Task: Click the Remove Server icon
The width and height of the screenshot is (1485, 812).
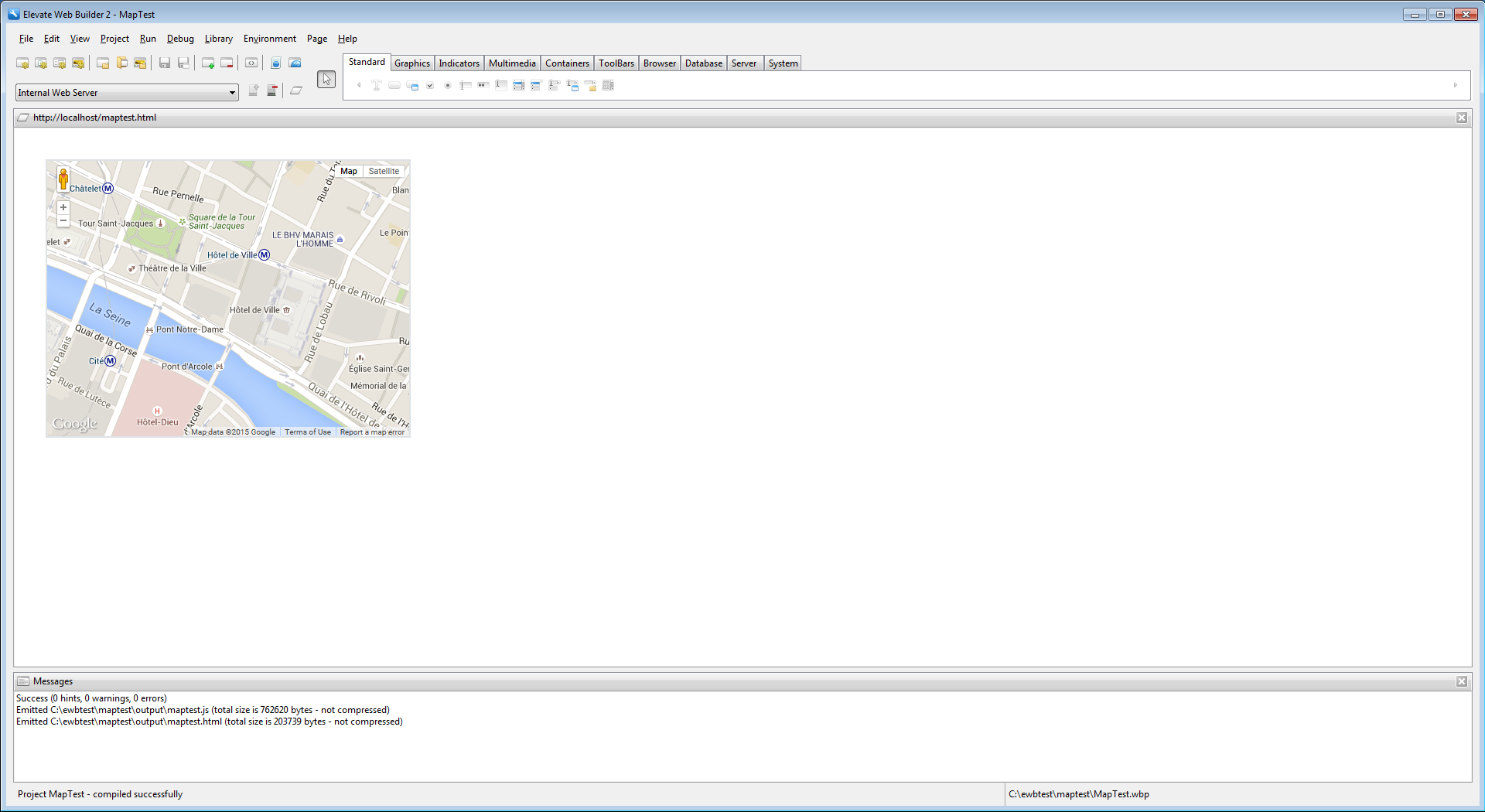Action: click(x=272, y=91)
